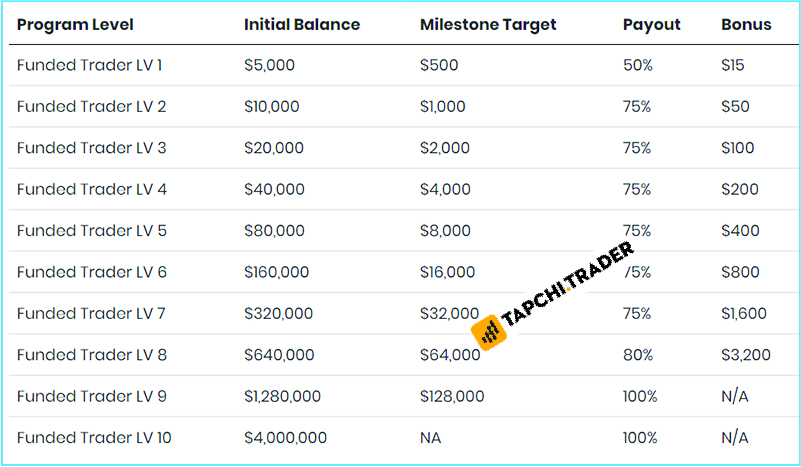Click the Program Level column header

click(x=75, y=24)
